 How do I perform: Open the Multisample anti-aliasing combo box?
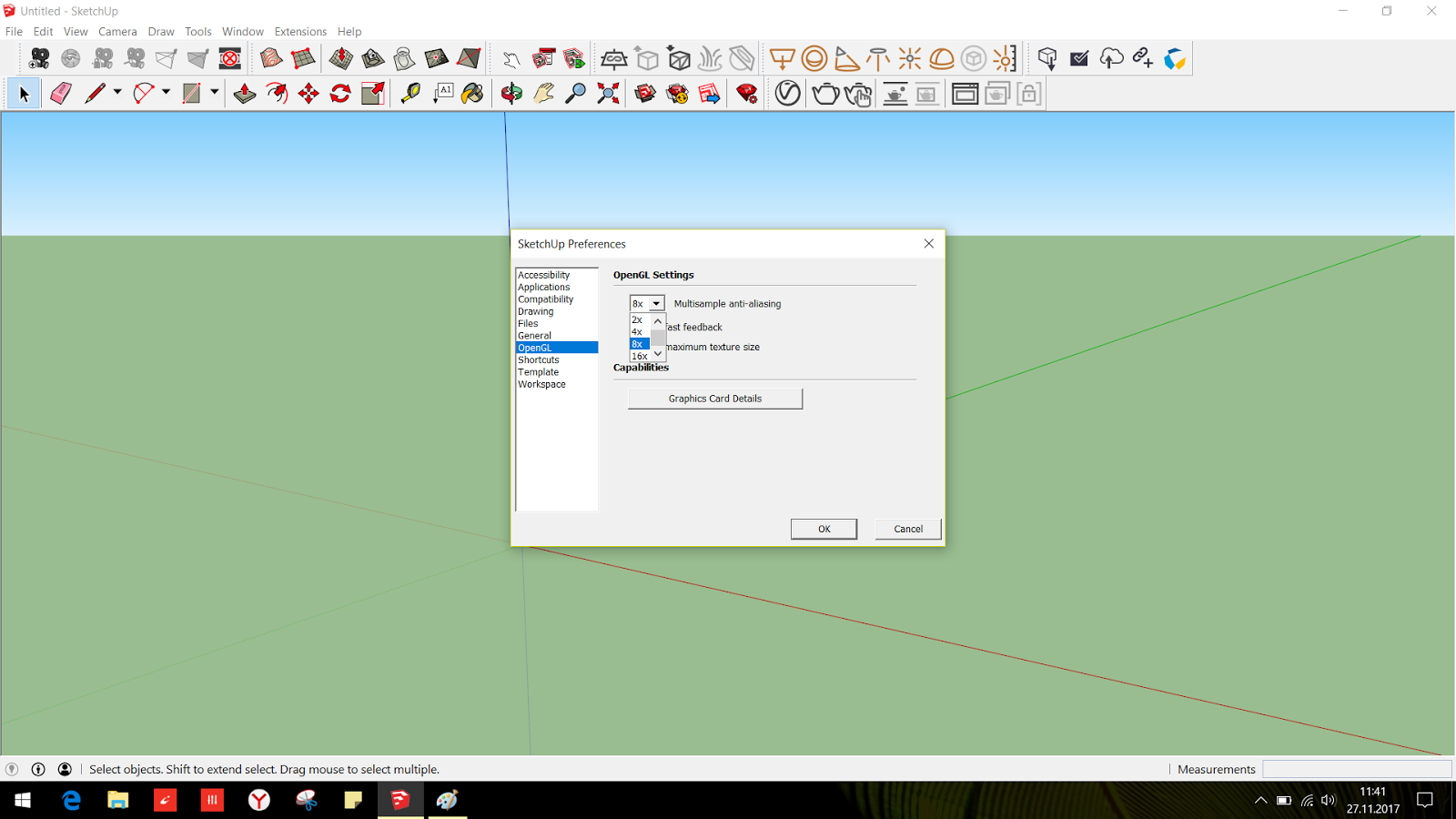pos(647,303)
